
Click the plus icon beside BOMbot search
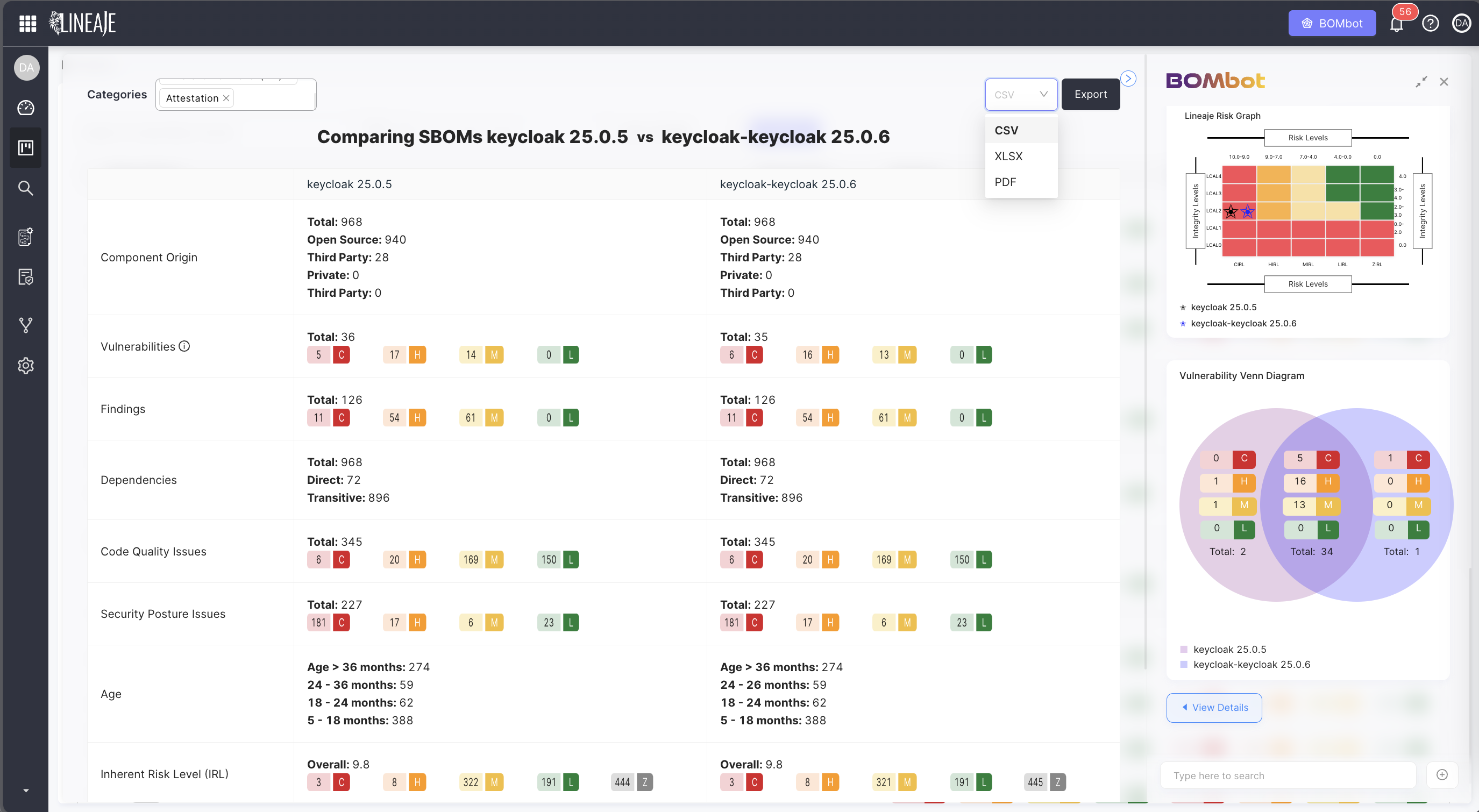coord(1442,775)
